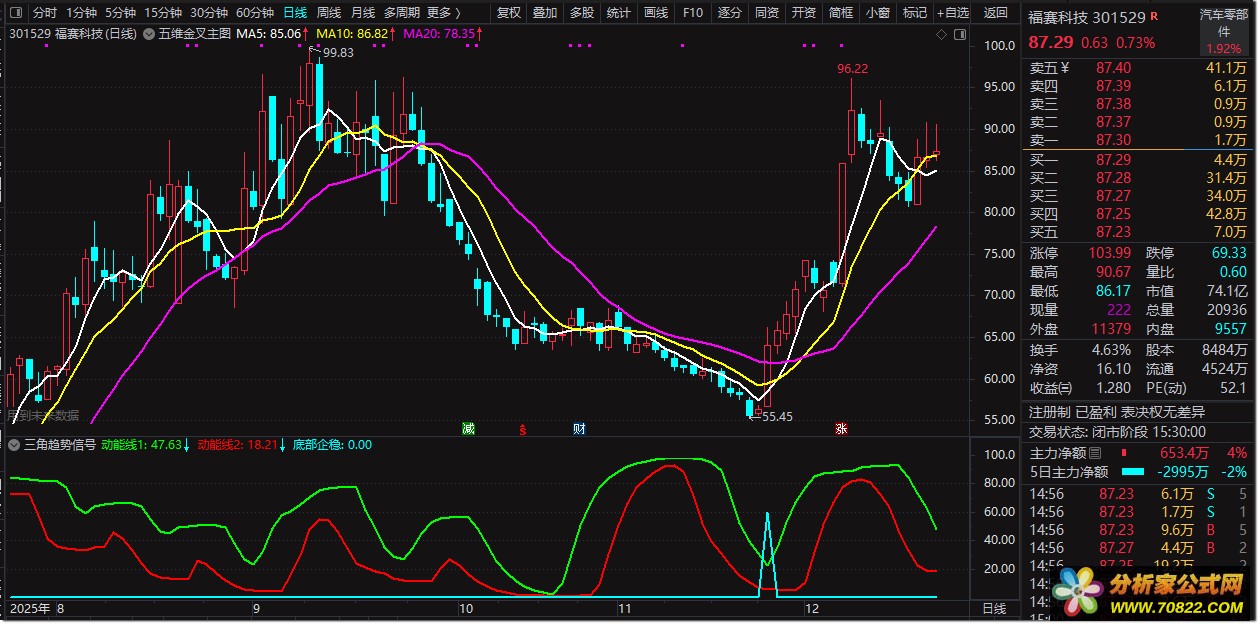This screenshot has height=624, width=1260.
Task: Click the panel layout icon beside diamond
Action: click(x=959, y=34)
